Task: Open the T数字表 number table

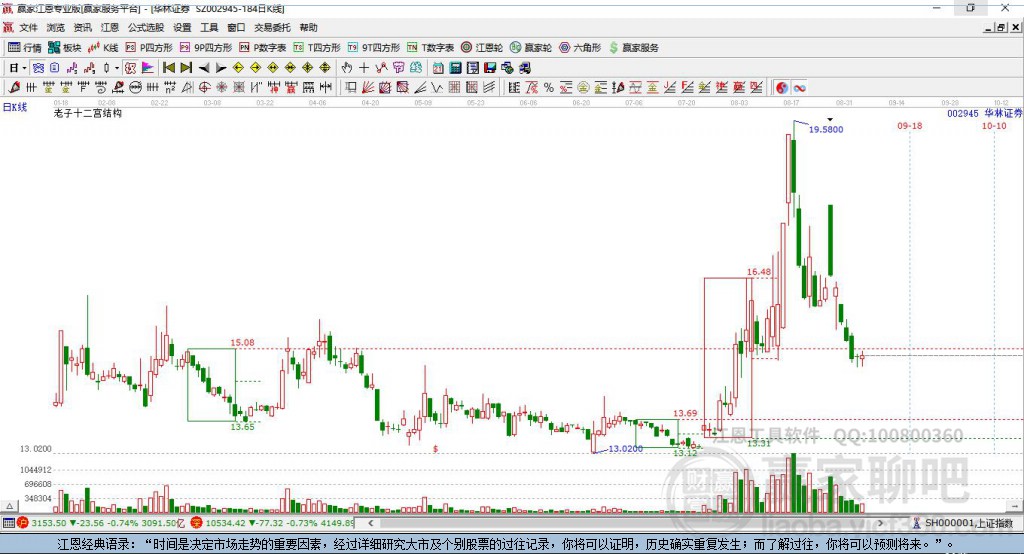Action: coord(430,48)
